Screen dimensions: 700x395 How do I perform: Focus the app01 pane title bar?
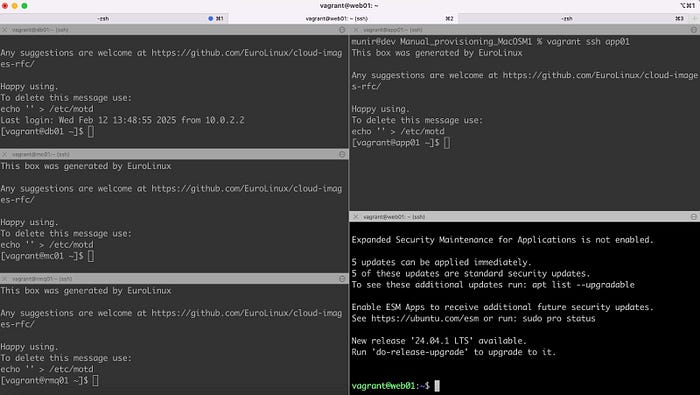tap(525, 29)
